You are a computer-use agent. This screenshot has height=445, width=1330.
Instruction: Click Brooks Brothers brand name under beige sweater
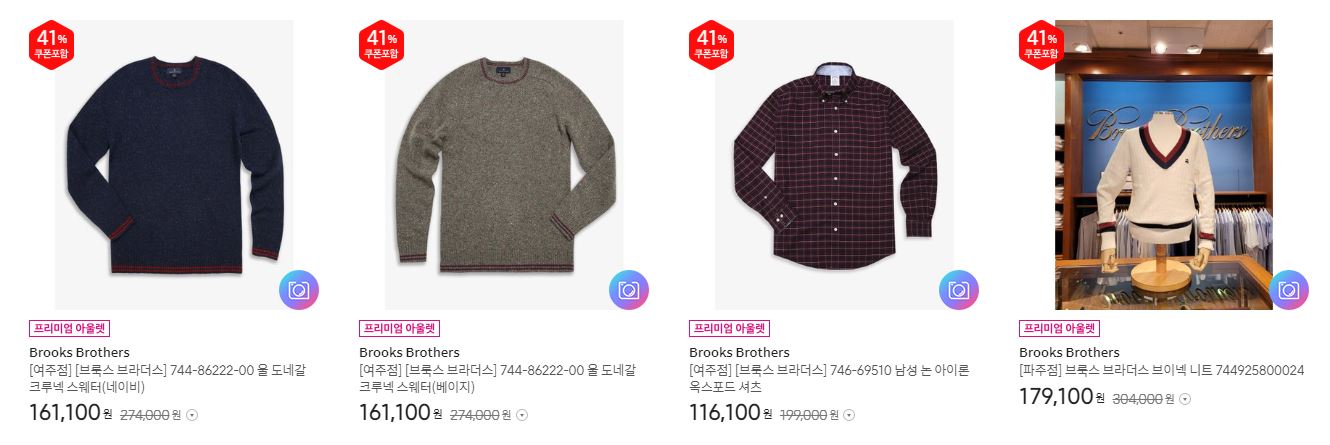coord(409,353)
